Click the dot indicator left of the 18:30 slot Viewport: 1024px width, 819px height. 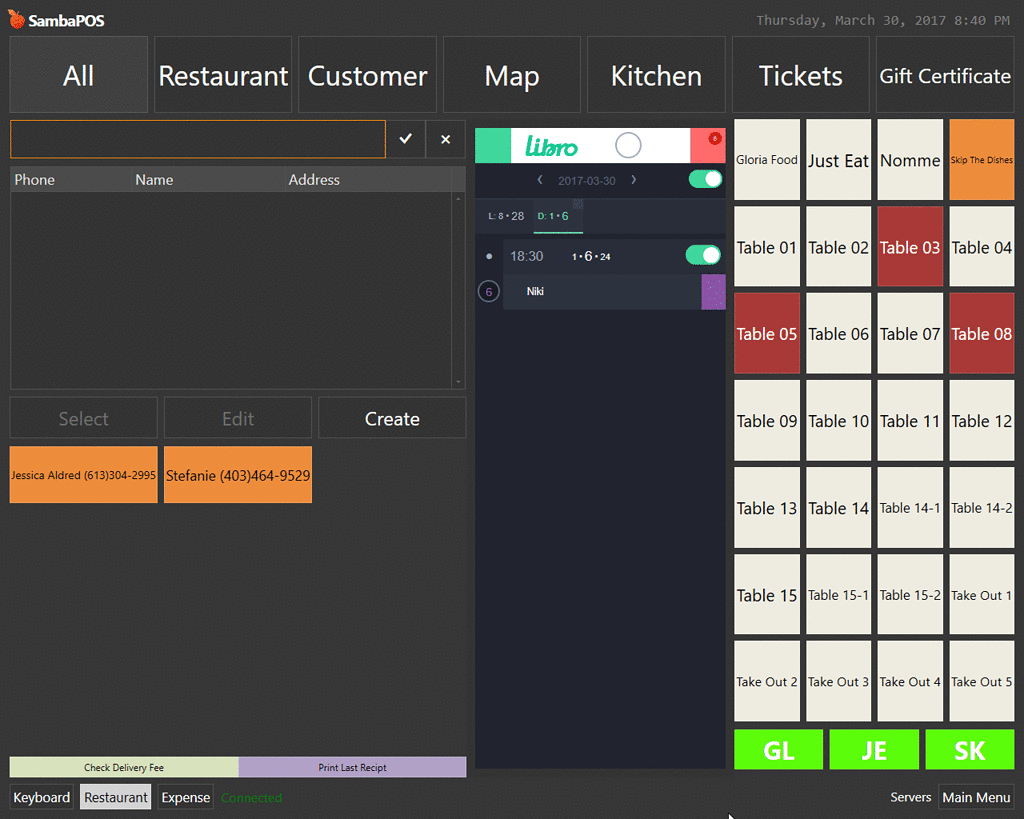point(489,255)
